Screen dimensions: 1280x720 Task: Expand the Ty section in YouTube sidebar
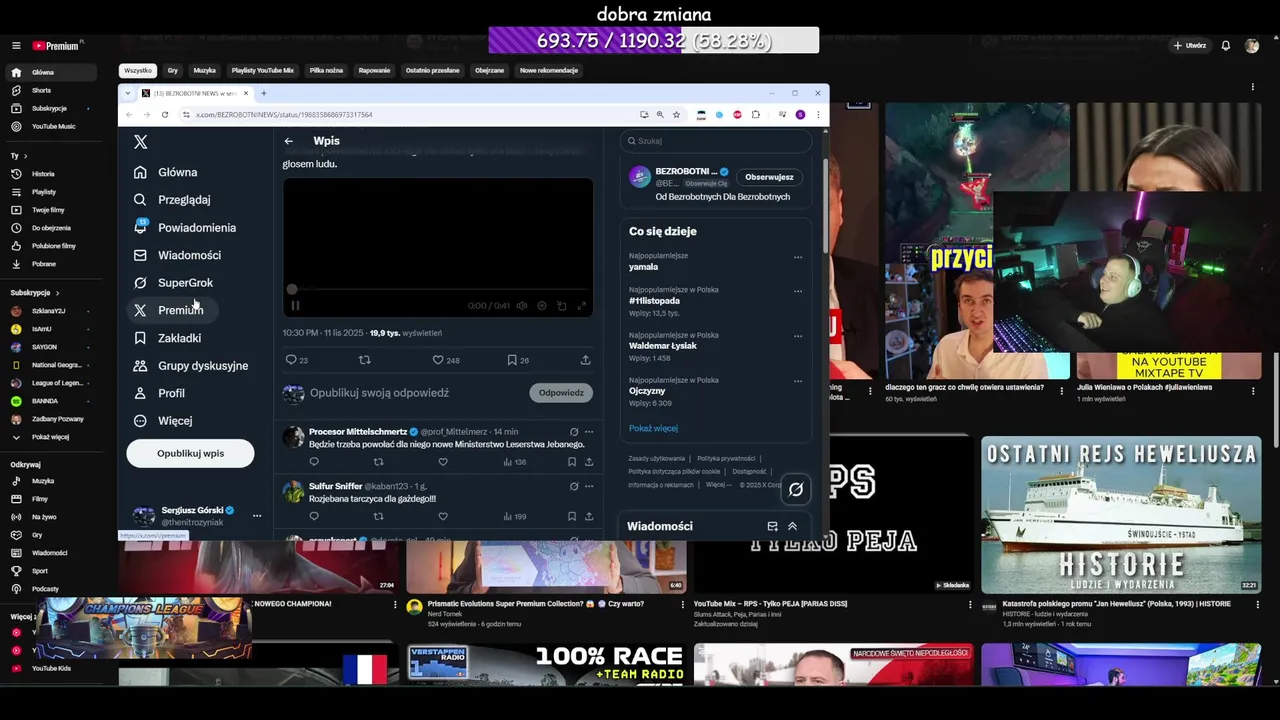tap(20, 156)
